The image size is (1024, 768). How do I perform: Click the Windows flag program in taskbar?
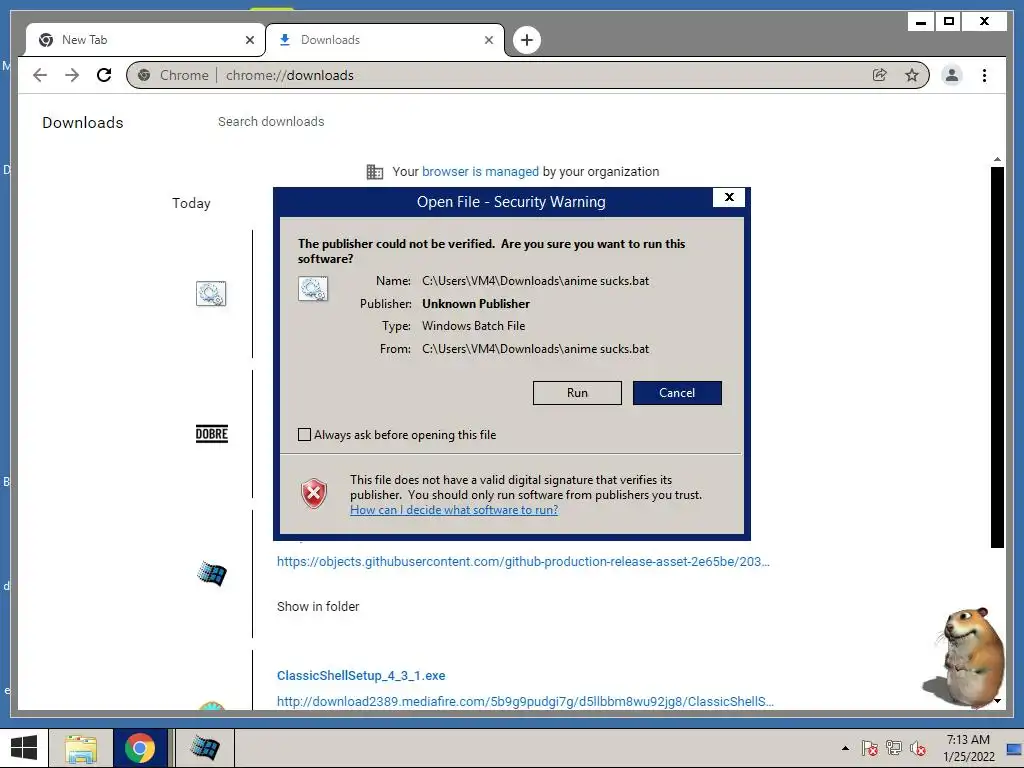pyautogui.click(x=204, y=748)
